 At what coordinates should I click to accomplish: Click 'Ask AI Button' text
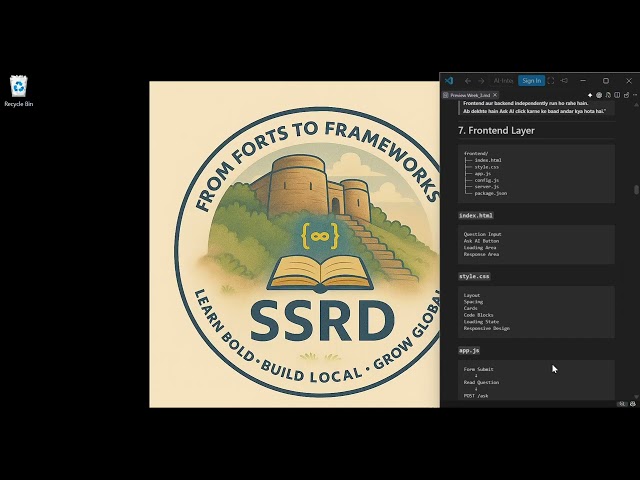pos(481,241)
